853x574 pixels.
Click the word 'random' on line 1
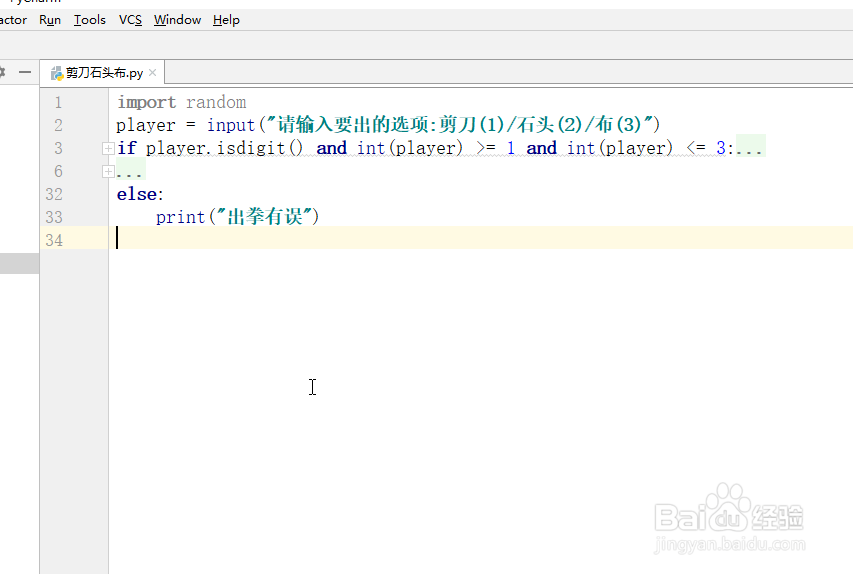coord(216,102)
